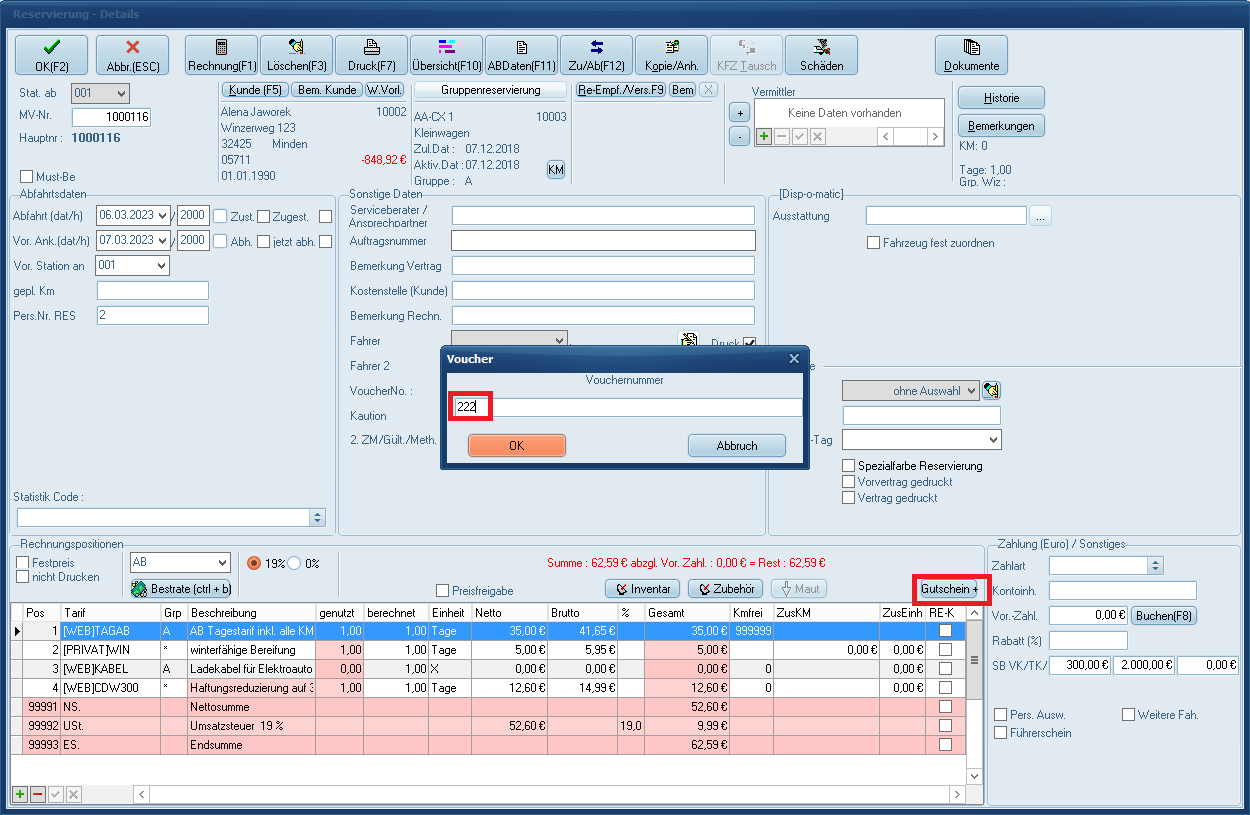Expand the Vor. Station an dropdown
The image size is (1250, 815).
coord(161,265)
